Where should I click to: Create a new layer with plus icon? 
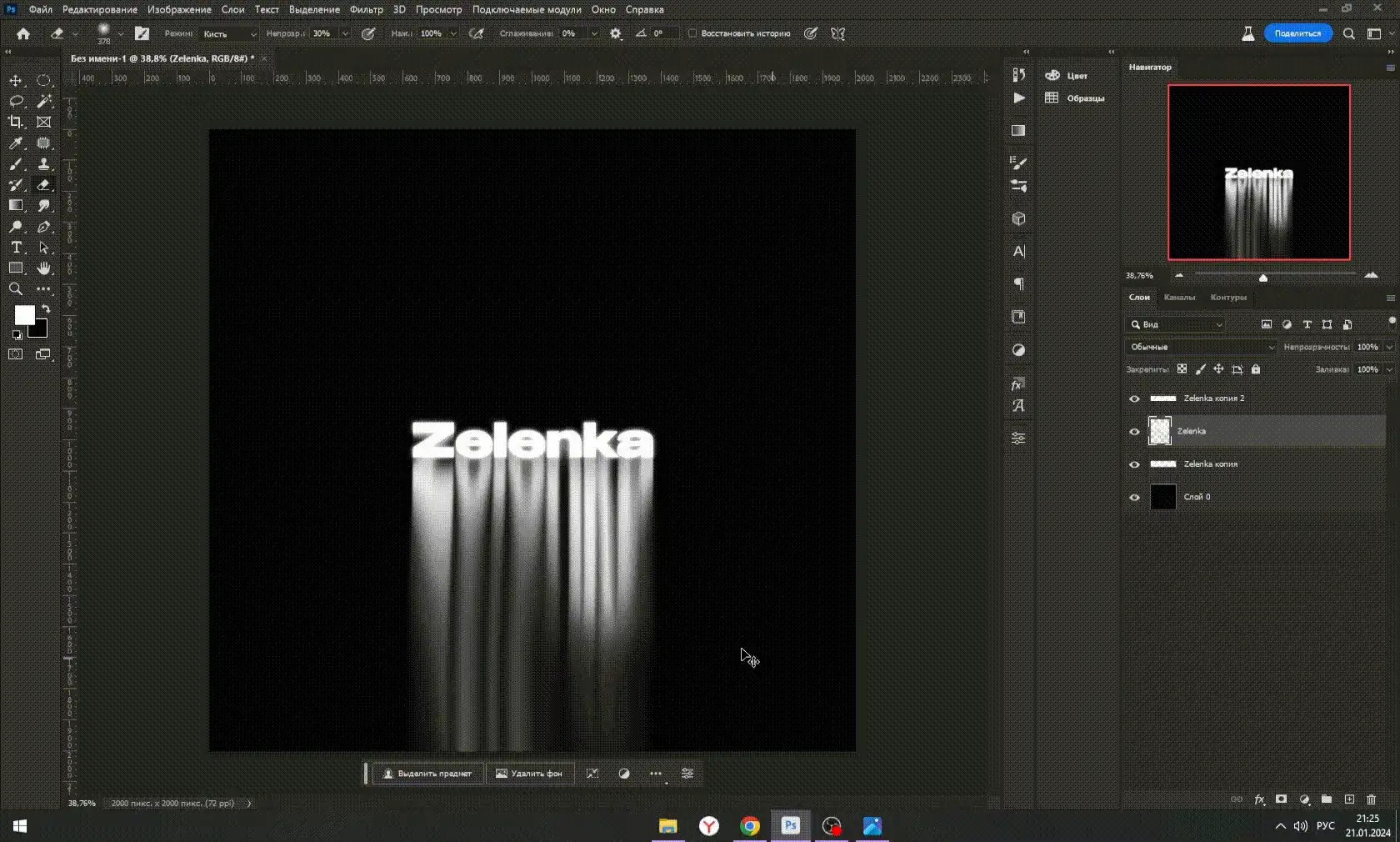(x=1349, y=799)
